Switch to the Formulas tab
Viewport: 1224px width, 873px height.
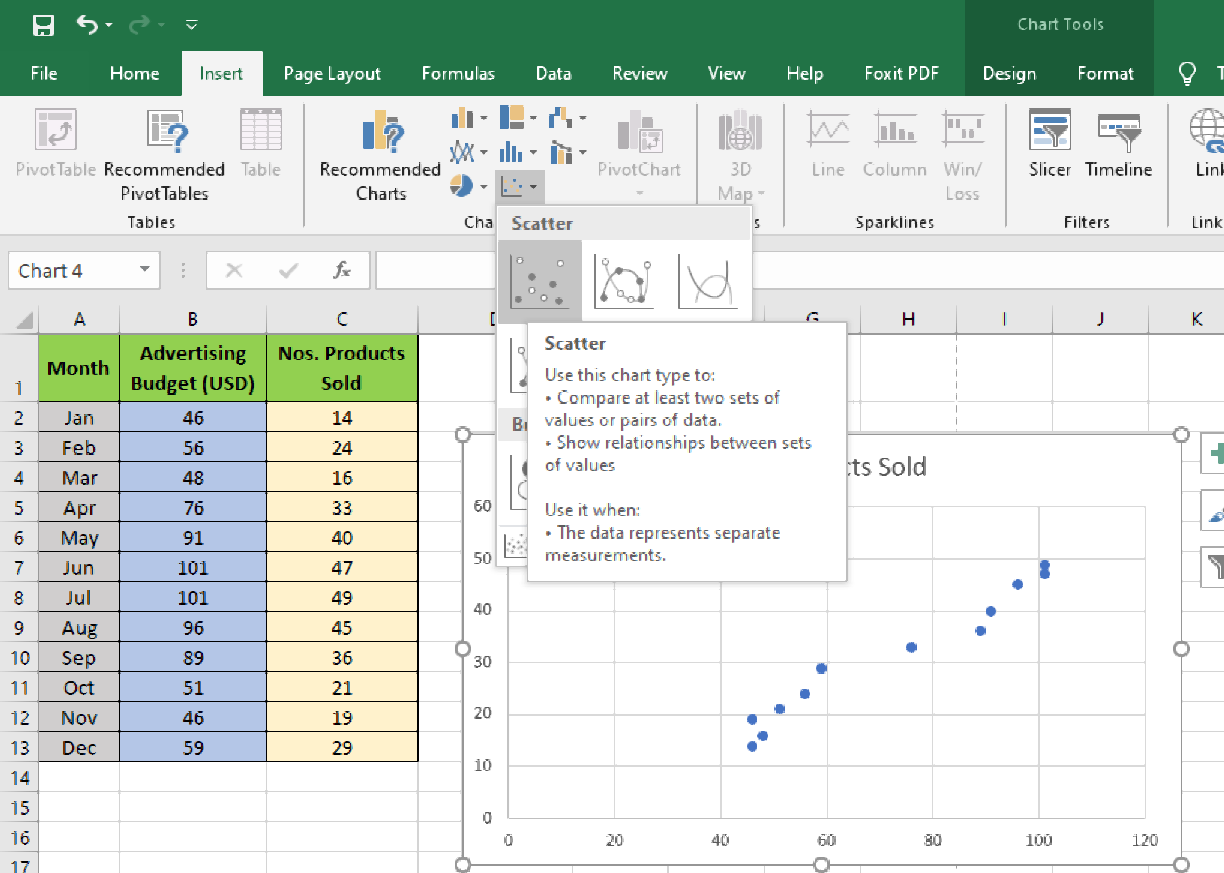click(x=458, y=74)
